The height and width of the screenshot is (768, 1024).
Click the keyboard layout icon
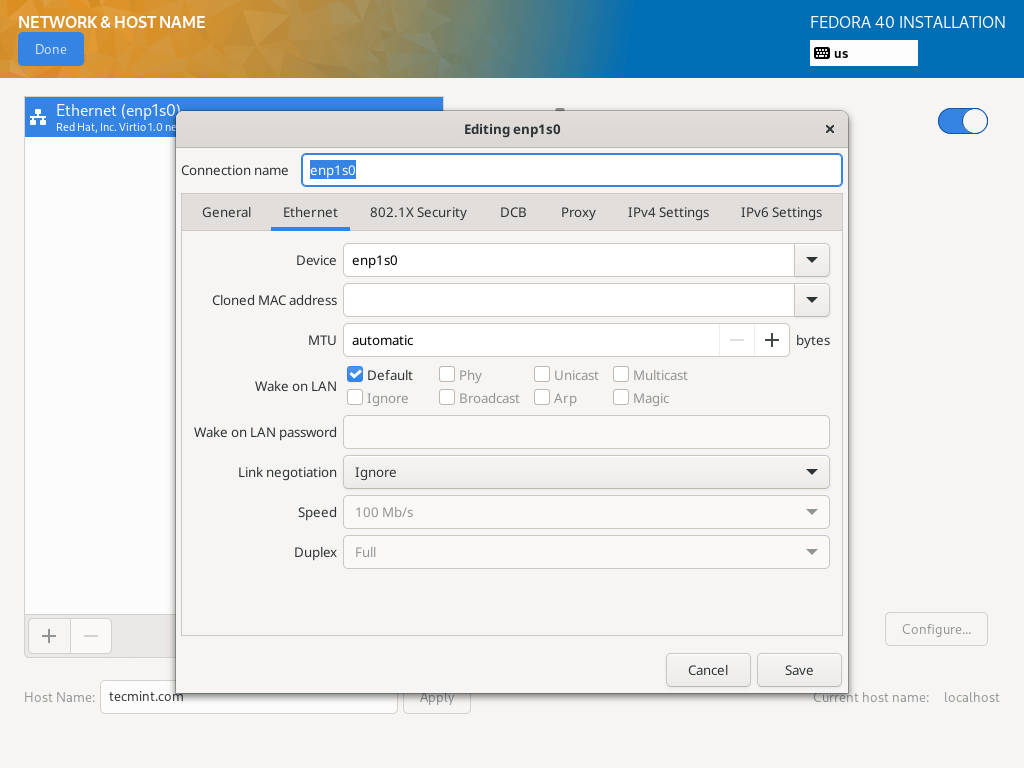(x=821, y=53)
